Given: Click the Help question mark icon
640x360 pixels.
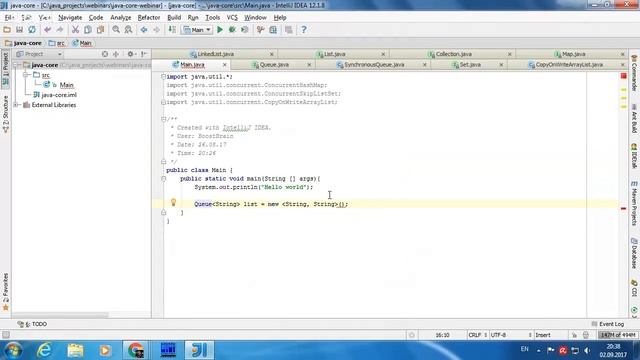Looking at the screenshot, I should (x=304, y=30).
